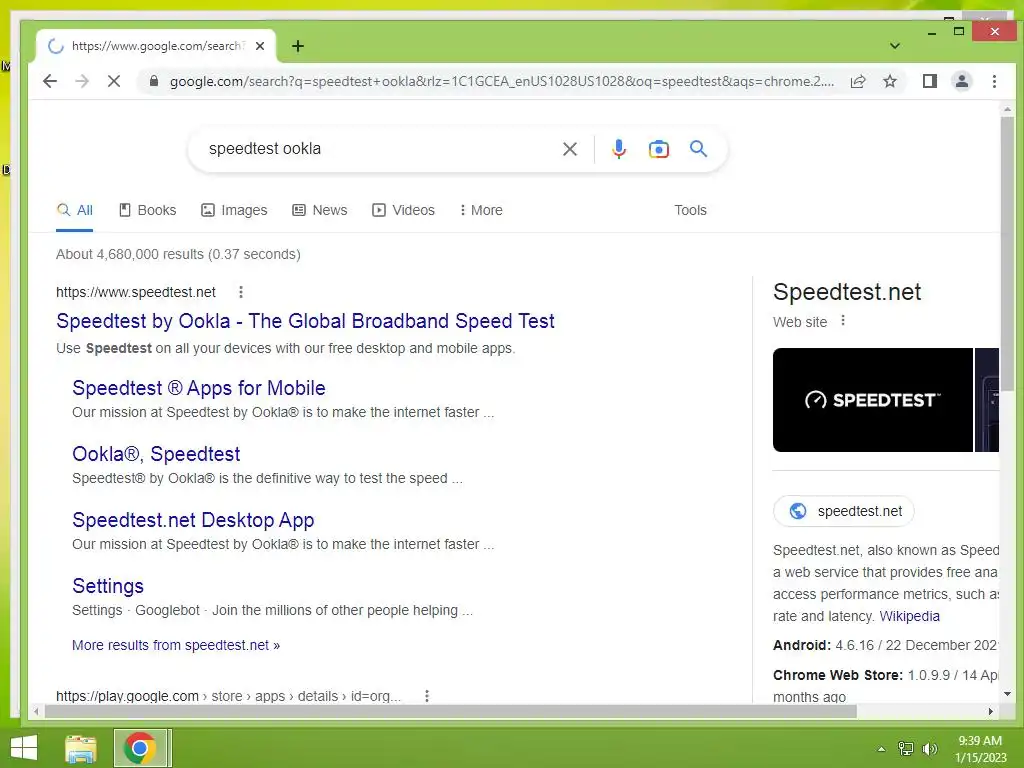
Task: Search by image with the camera
Action: click(x=658, y=149)
